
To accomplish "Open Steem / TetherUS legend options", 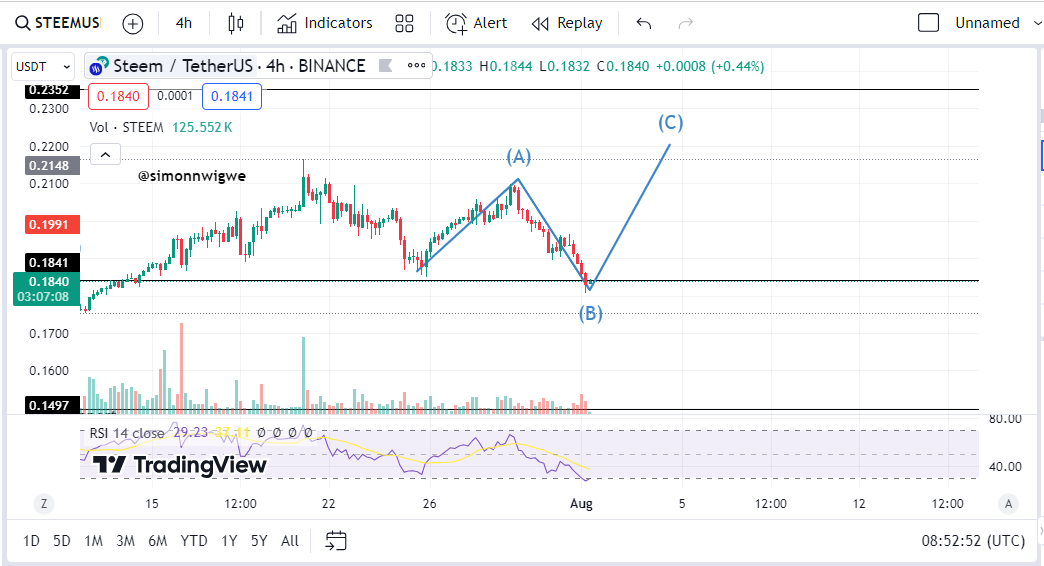I will (x=416, y=65).
